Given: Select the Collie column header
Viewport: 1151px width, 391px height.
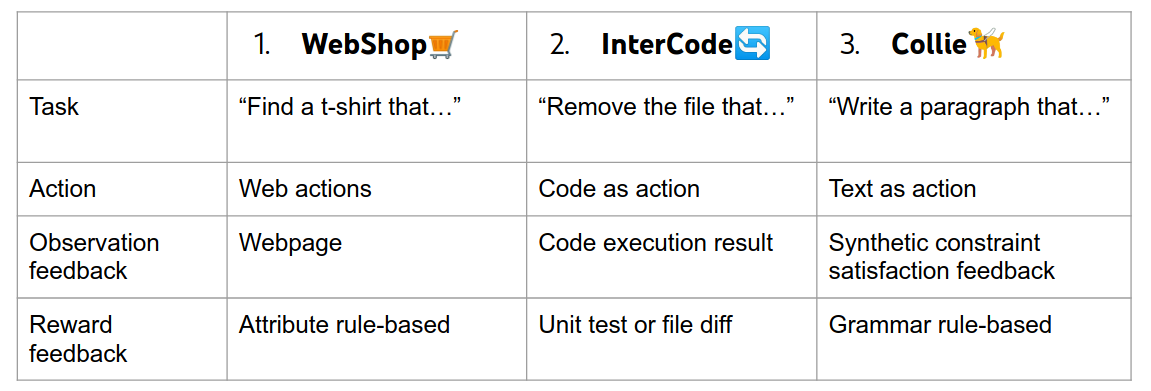Looking at the screenshot, I should [973, 45].
